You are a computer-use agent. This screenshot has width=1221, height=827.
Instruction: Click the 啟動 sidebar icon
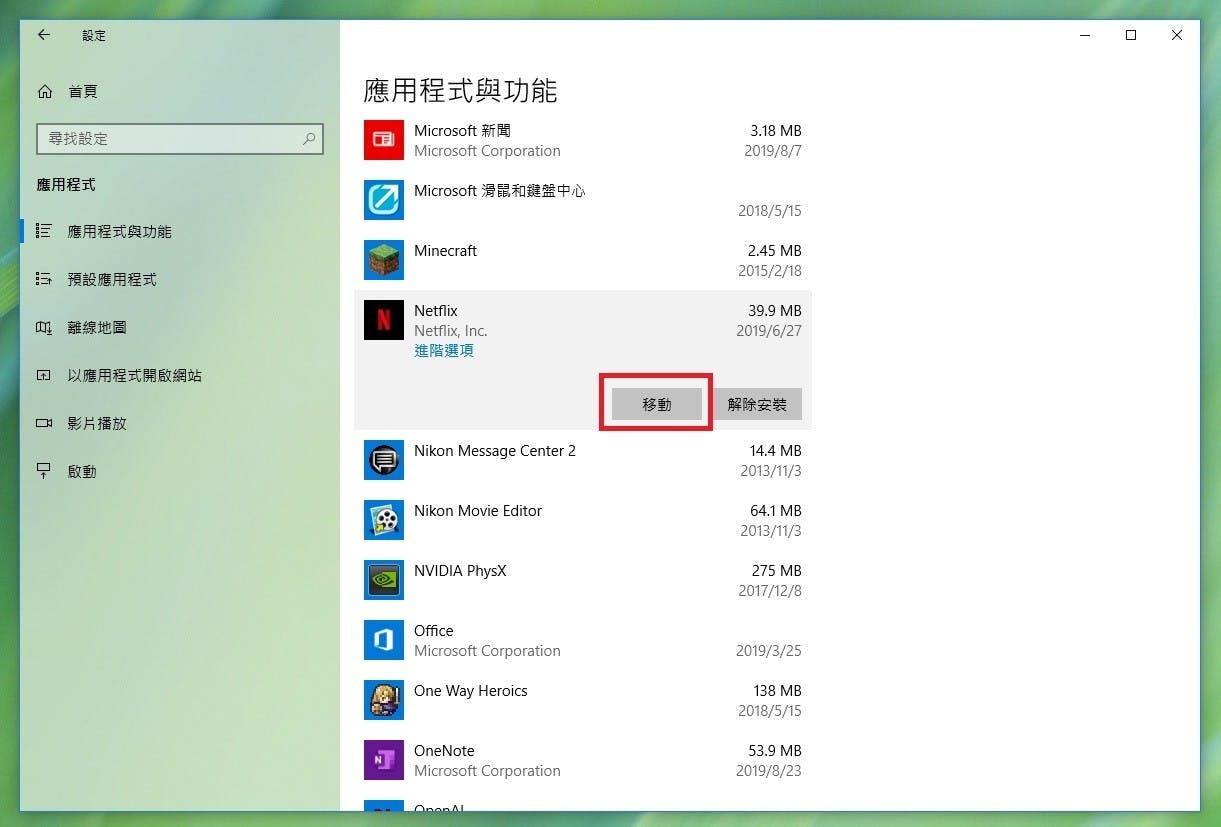point(44,471)
